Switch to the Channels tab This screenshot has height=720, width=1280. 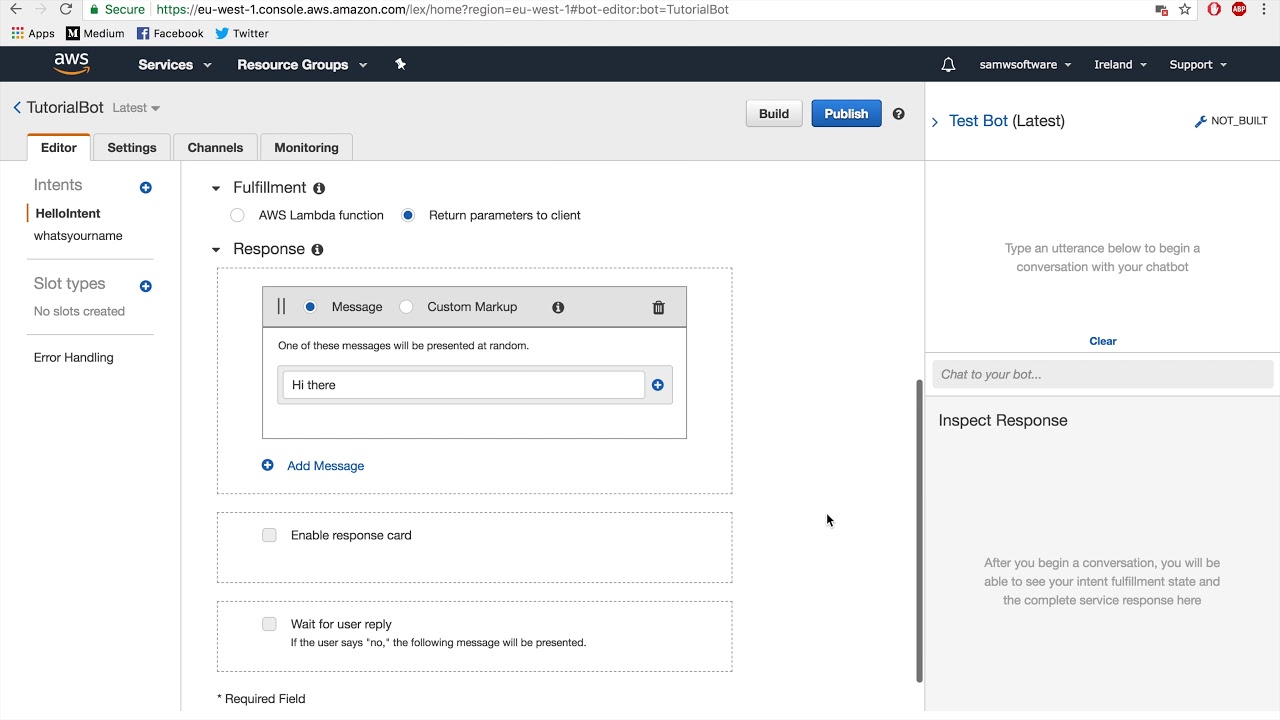[215, 147]
